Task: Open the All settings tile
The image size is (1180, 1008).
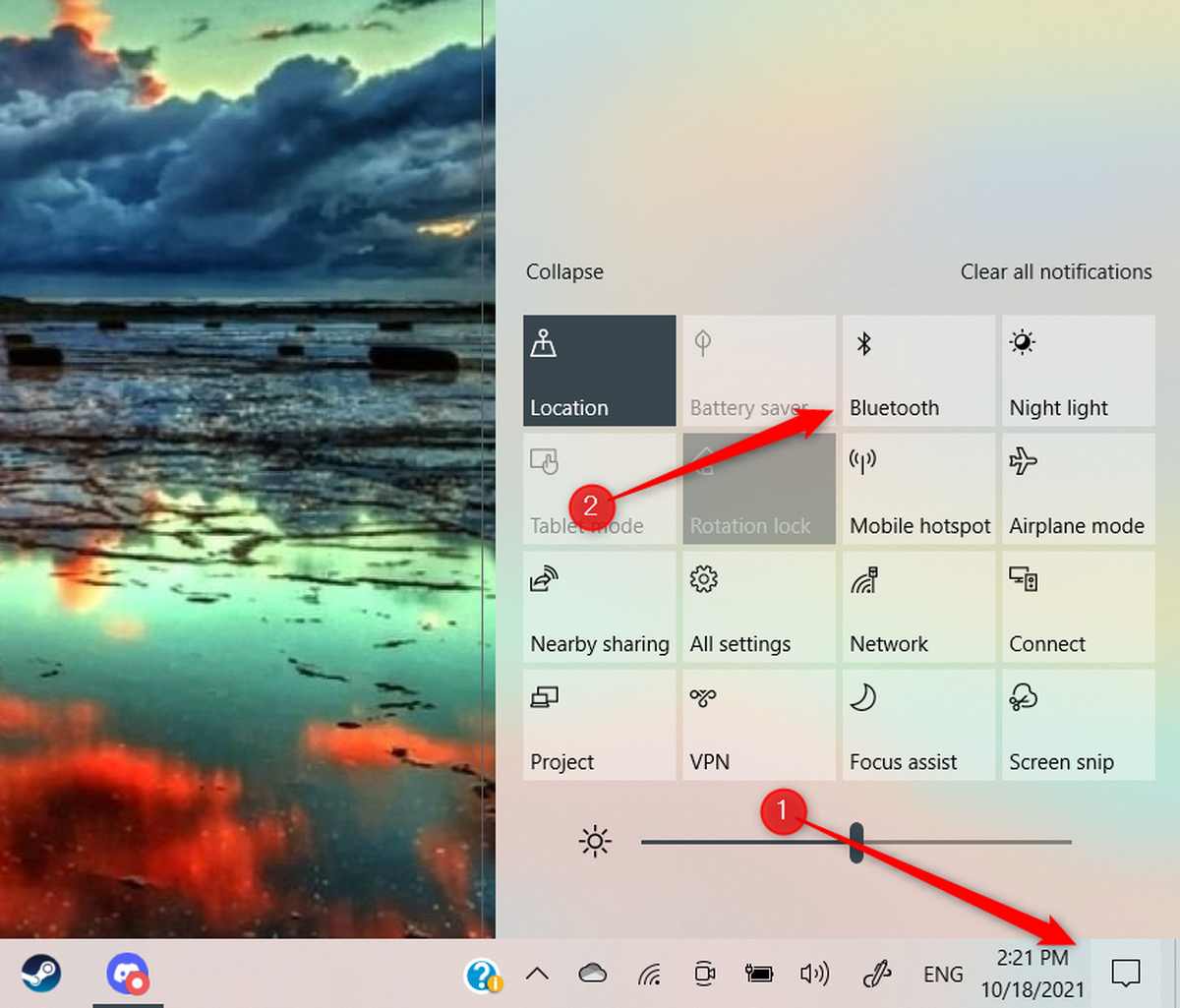Action: (x=758, y=607)
